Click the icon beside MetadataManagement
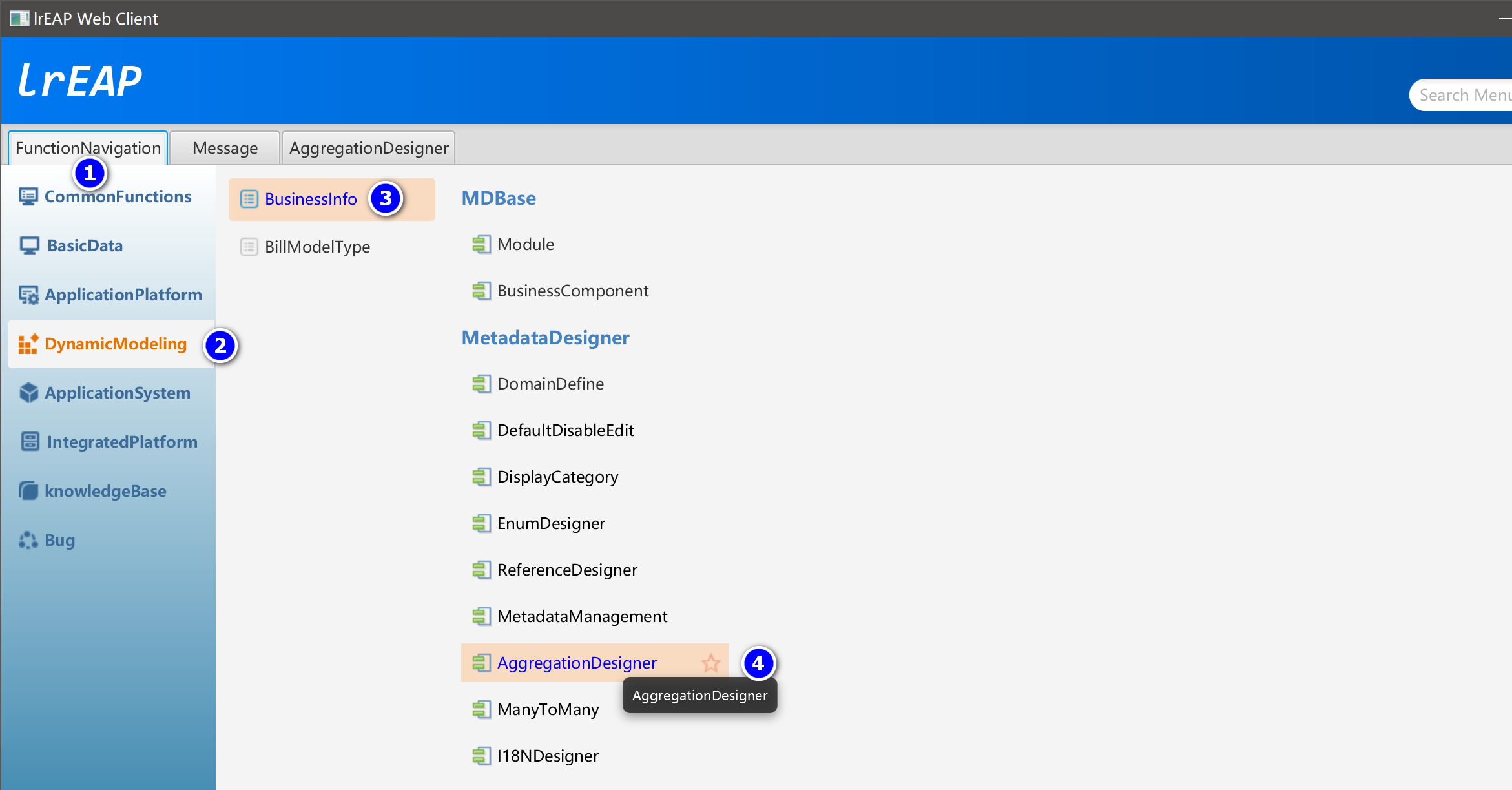This screenshot has height=790, width=1512. (481, 616)
